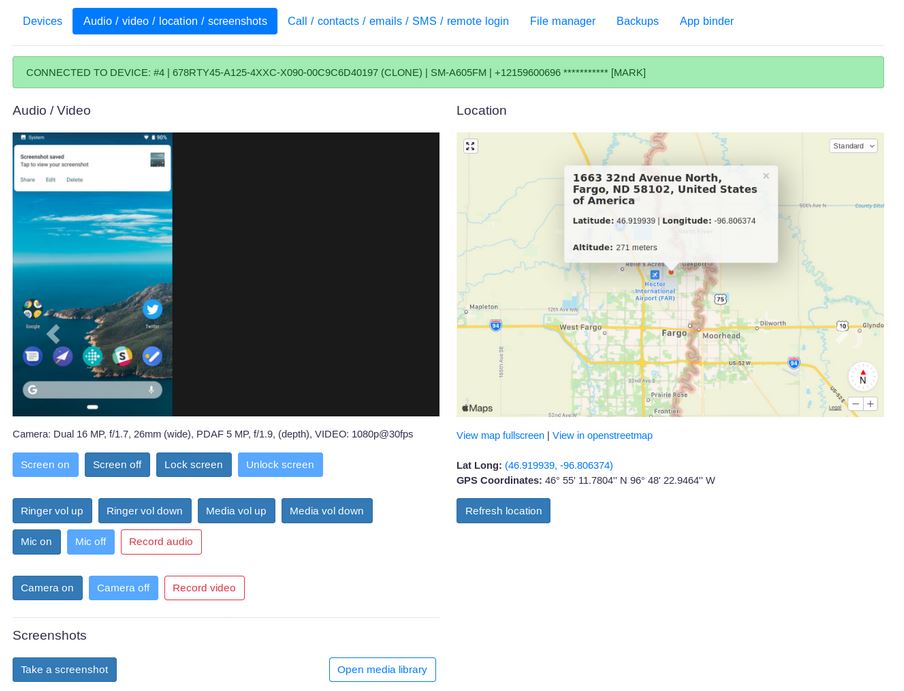Click the Google search bar on phone

(92, 390)
